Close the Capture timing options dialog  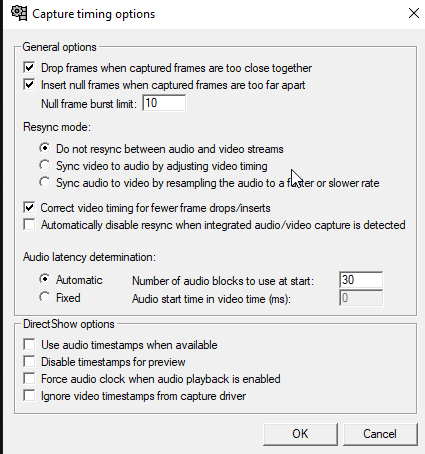click(414, 13)
